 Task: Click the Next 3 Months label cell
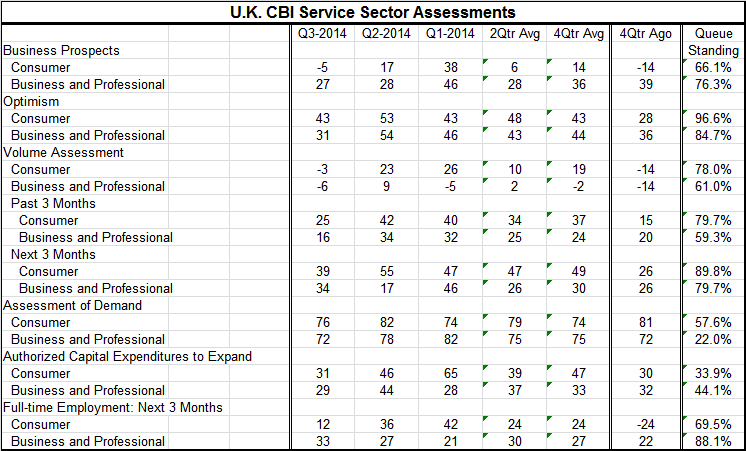[53, 254]
